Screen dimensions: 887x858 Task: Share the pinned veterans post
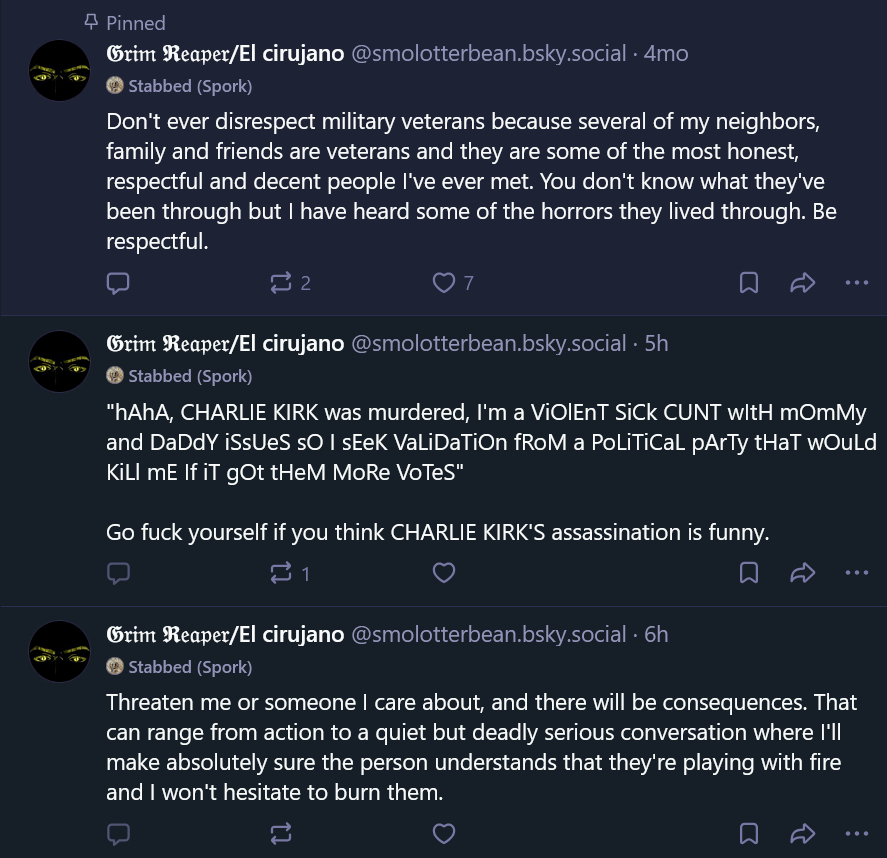803,283
